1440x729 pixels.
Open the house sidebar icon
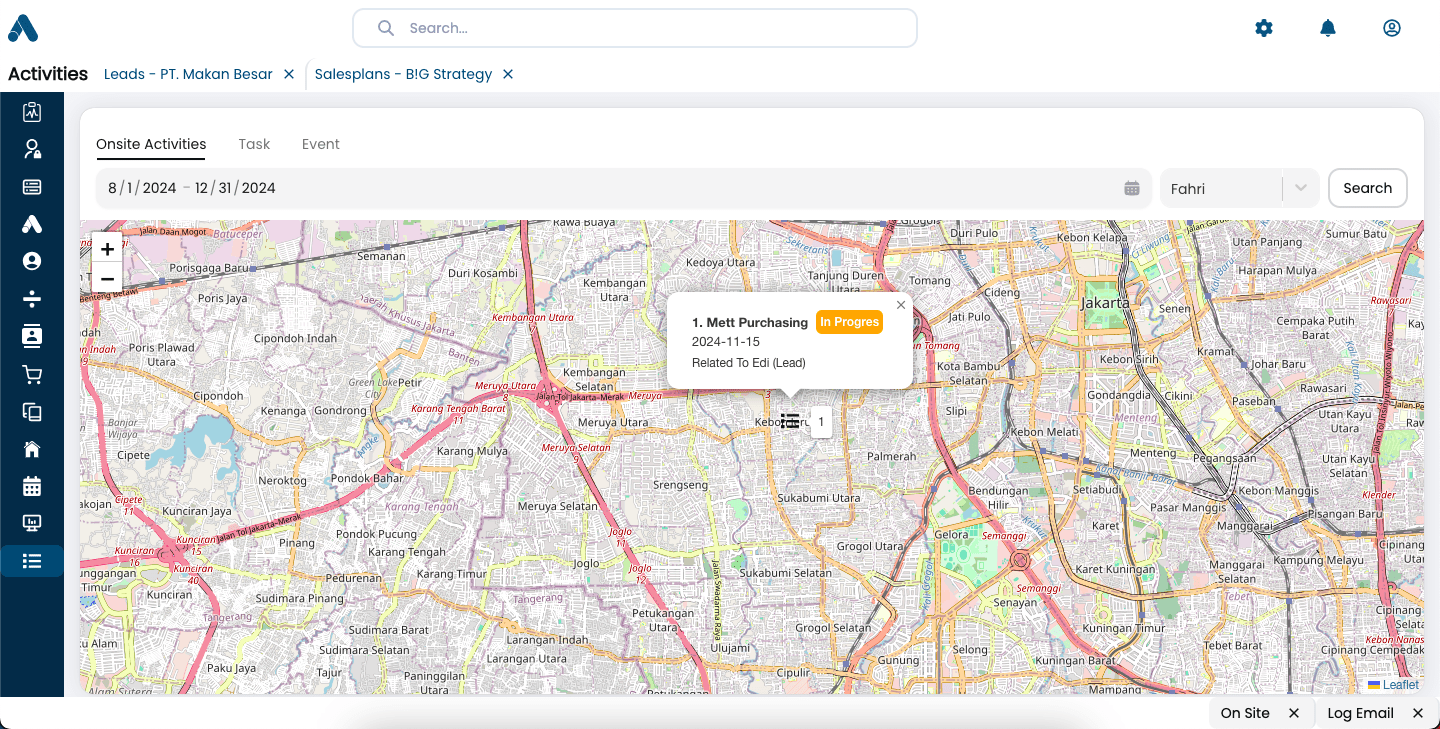32,449
